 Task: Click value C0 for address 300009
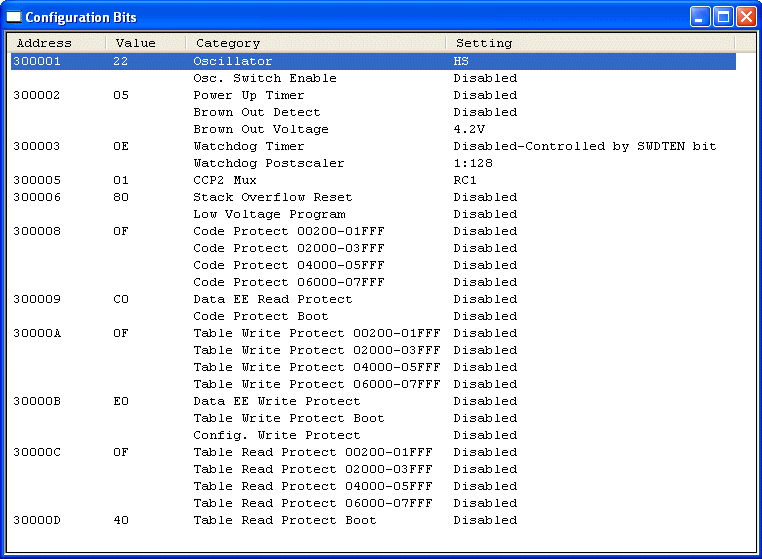(x=121, y=299)
